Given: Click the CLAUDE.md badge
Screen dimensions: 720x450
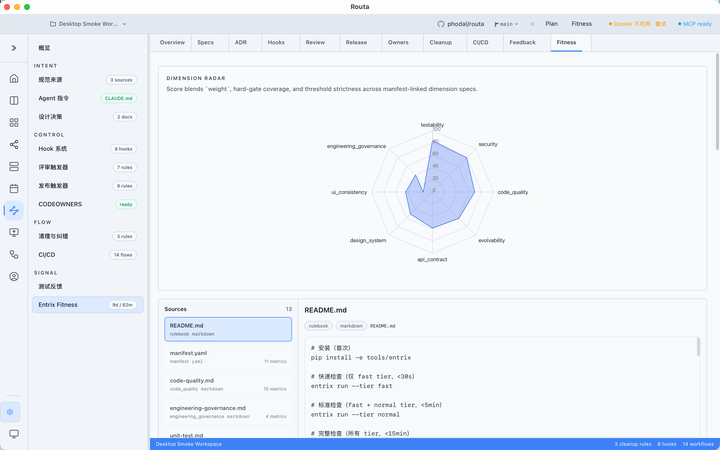Looking at the screenshot, I should coord(118,98).
